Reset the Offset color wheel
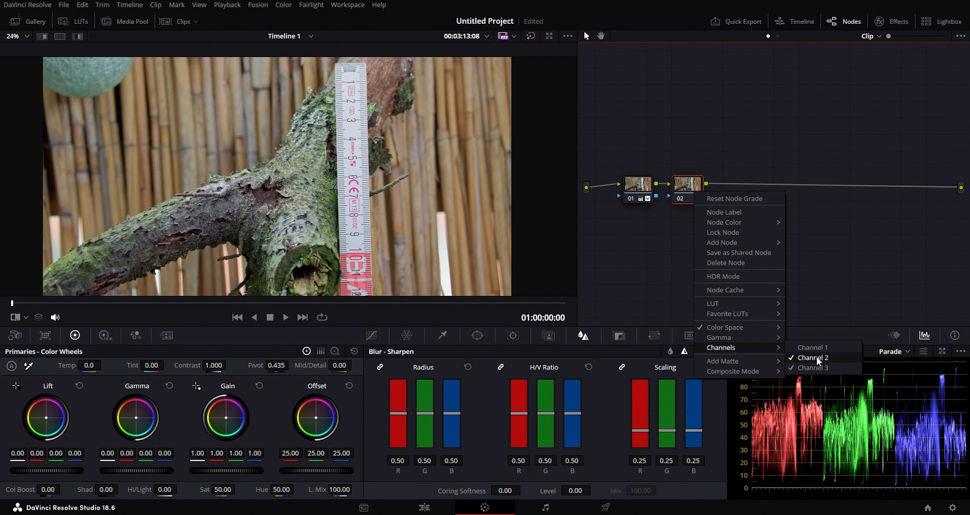 pos(349,386)
